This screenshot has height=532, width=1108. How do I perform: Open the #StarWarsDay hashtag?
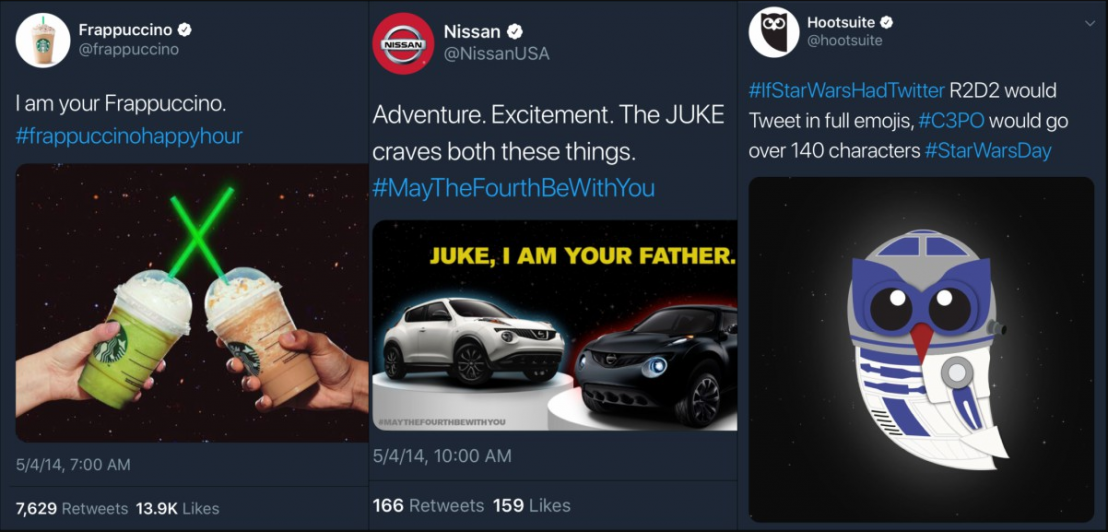click(987, 151)
